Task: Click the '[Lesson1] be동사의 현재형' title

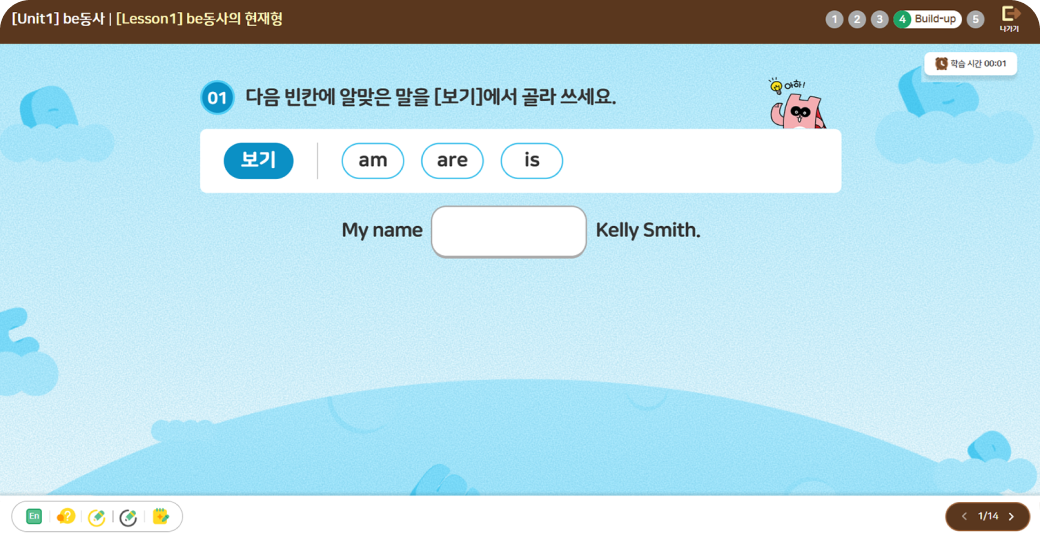Action: (199, 19)
